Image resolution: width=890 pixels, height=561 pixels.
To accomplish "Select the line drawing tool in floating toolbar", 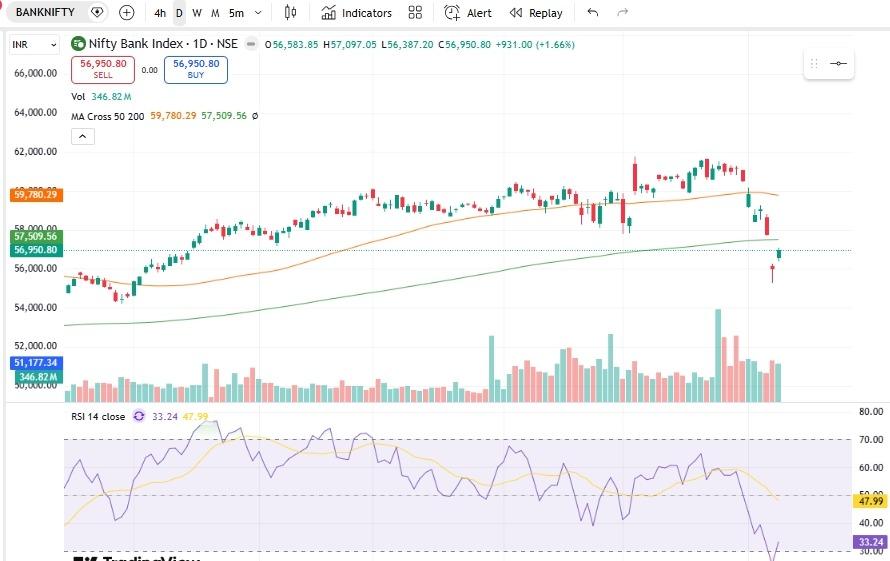I will (838, 63).
